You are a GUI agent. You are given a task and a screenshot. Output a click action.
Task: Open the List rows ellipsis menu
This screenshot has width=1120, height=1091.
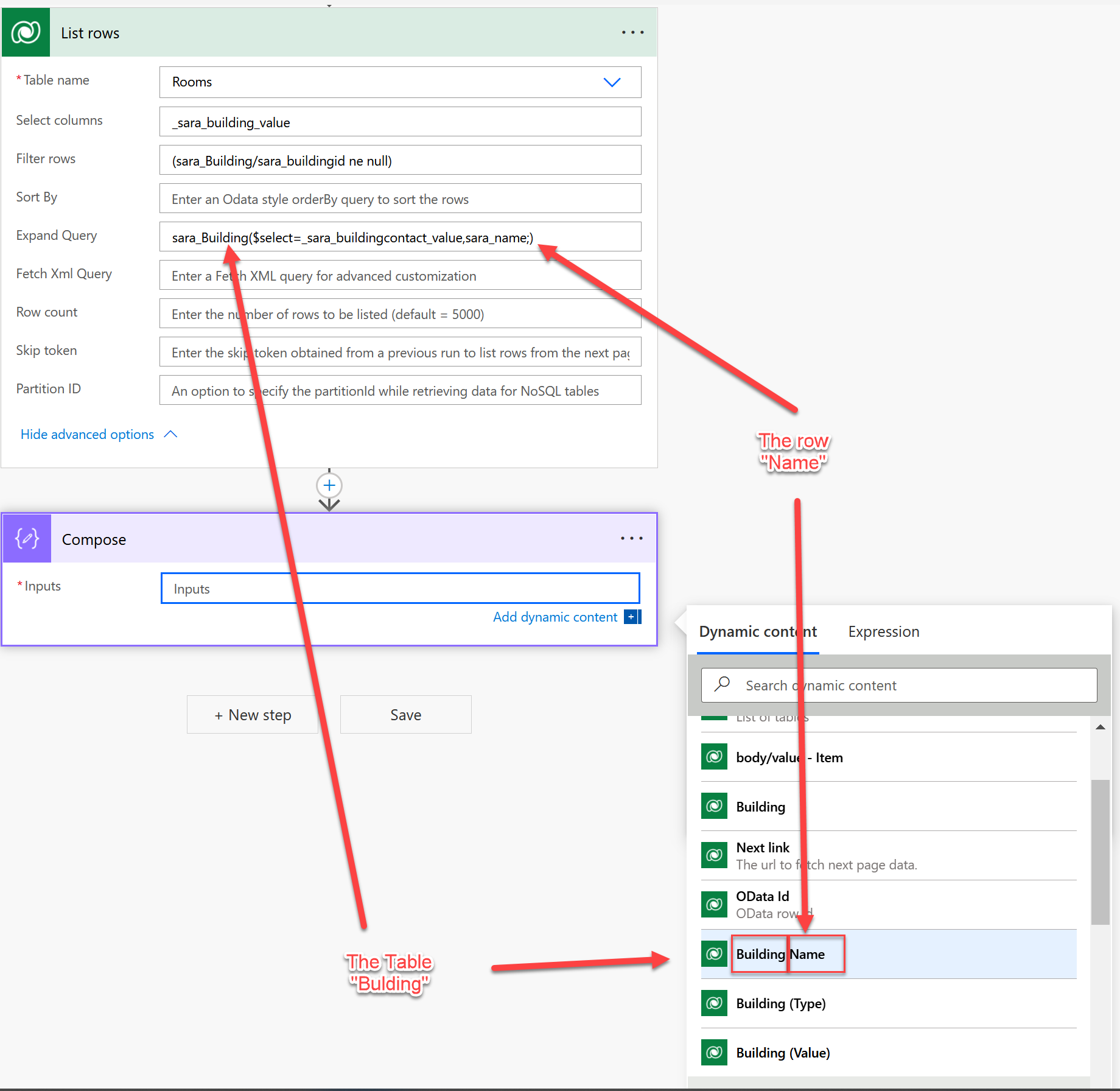pyautogui.click(x=632, y=32)
